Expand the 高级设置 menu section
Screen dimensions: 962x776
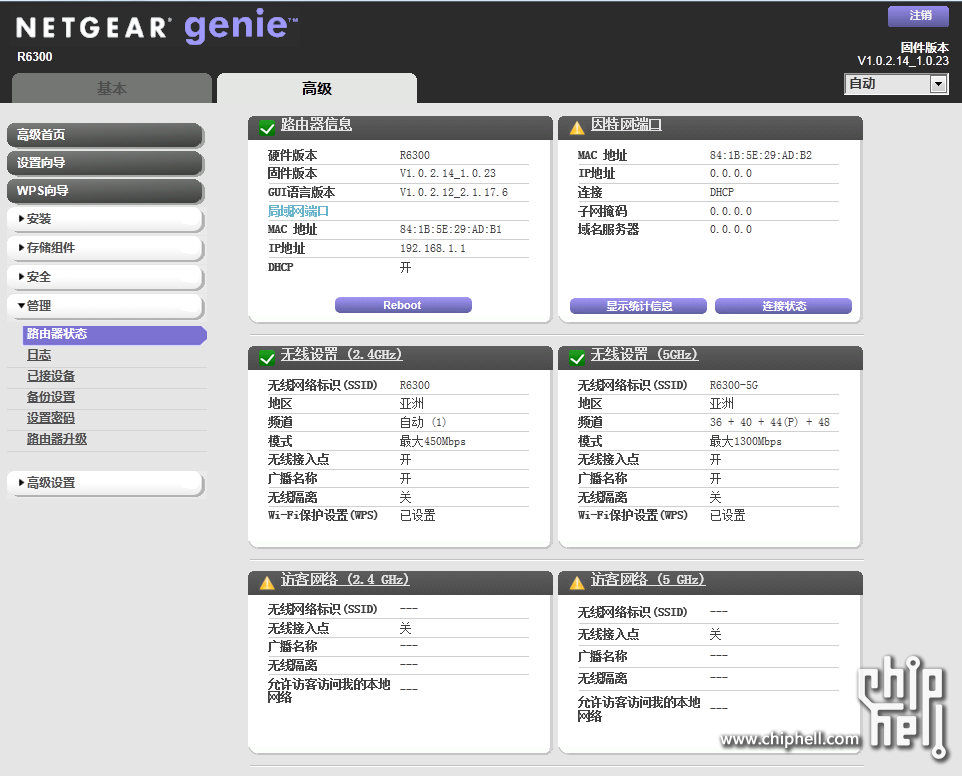click(x=105, y=483)
